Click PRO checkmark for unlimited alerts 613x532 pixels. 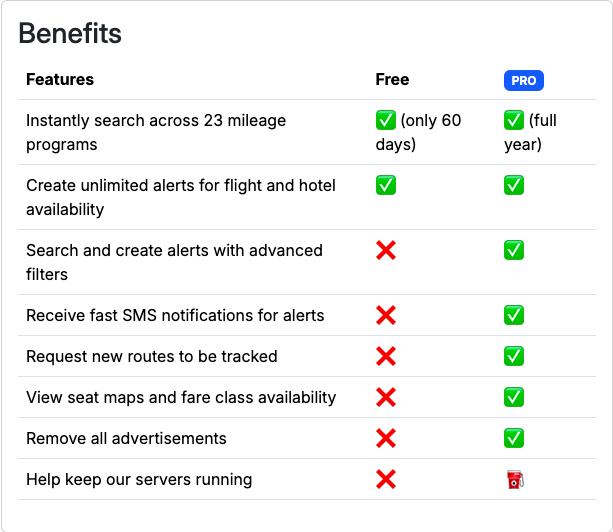pos(514,186)
